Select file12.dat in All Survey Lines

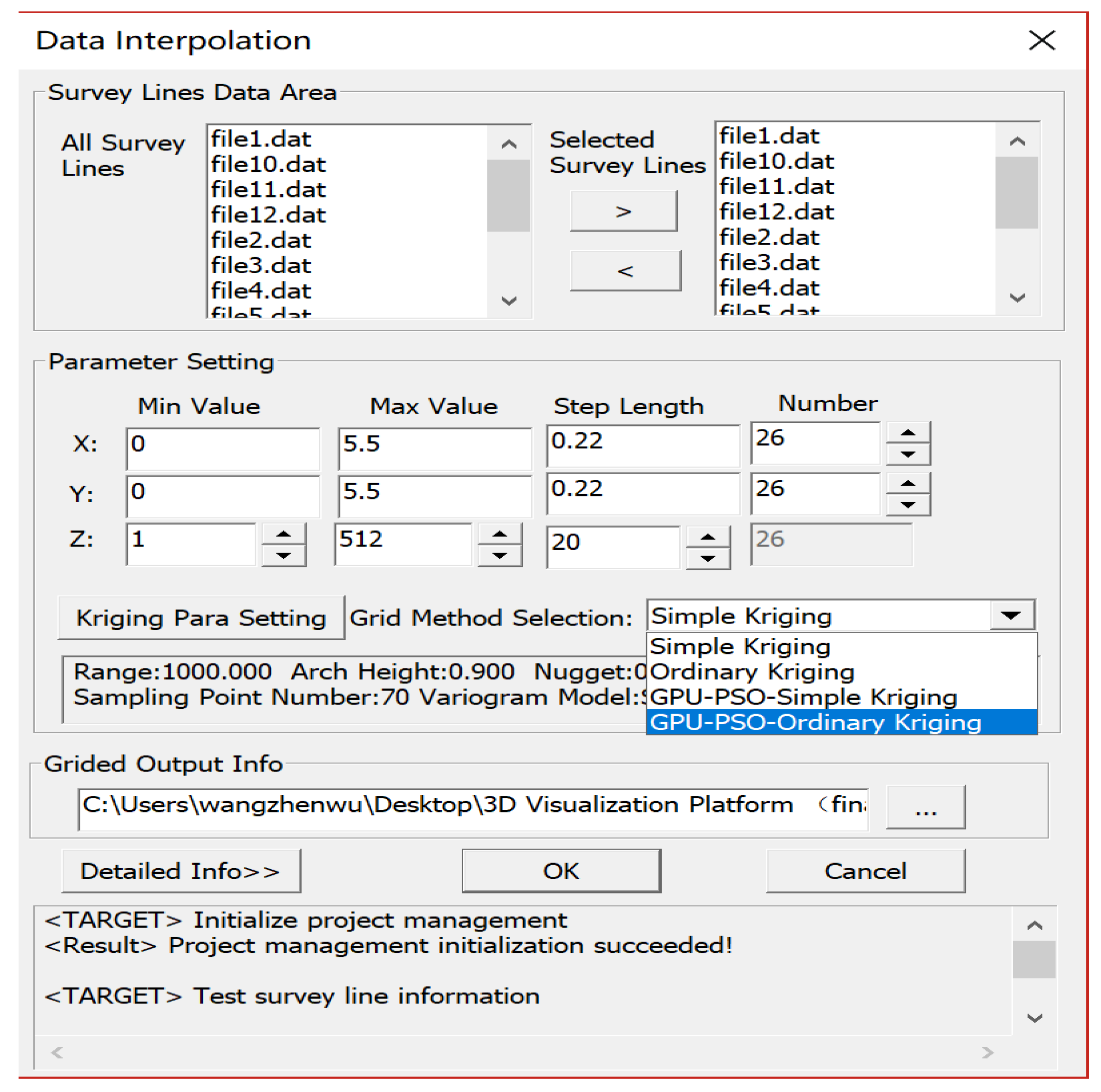tap(268, 215)
